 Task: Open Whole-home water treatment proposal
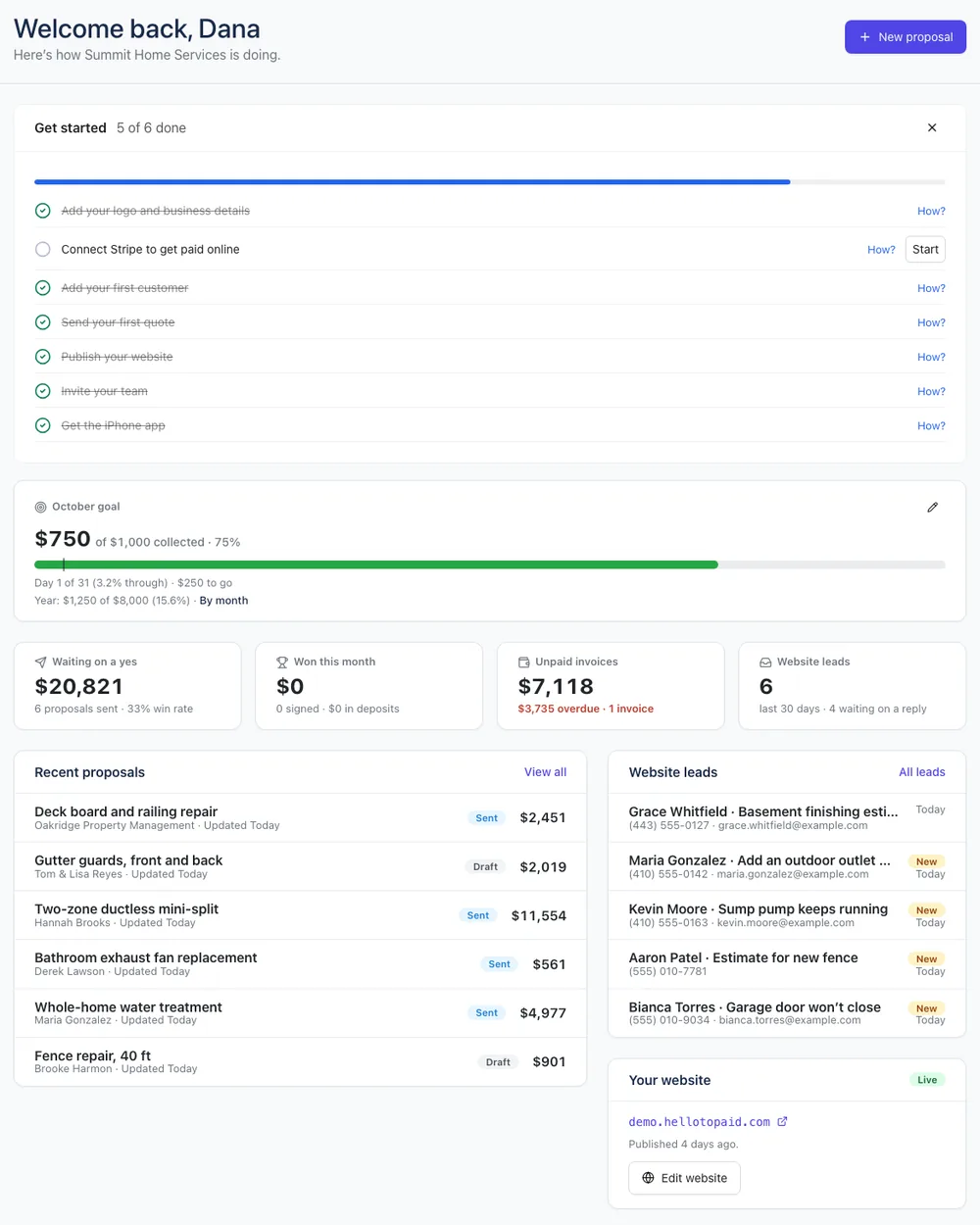pos(300,1013)
